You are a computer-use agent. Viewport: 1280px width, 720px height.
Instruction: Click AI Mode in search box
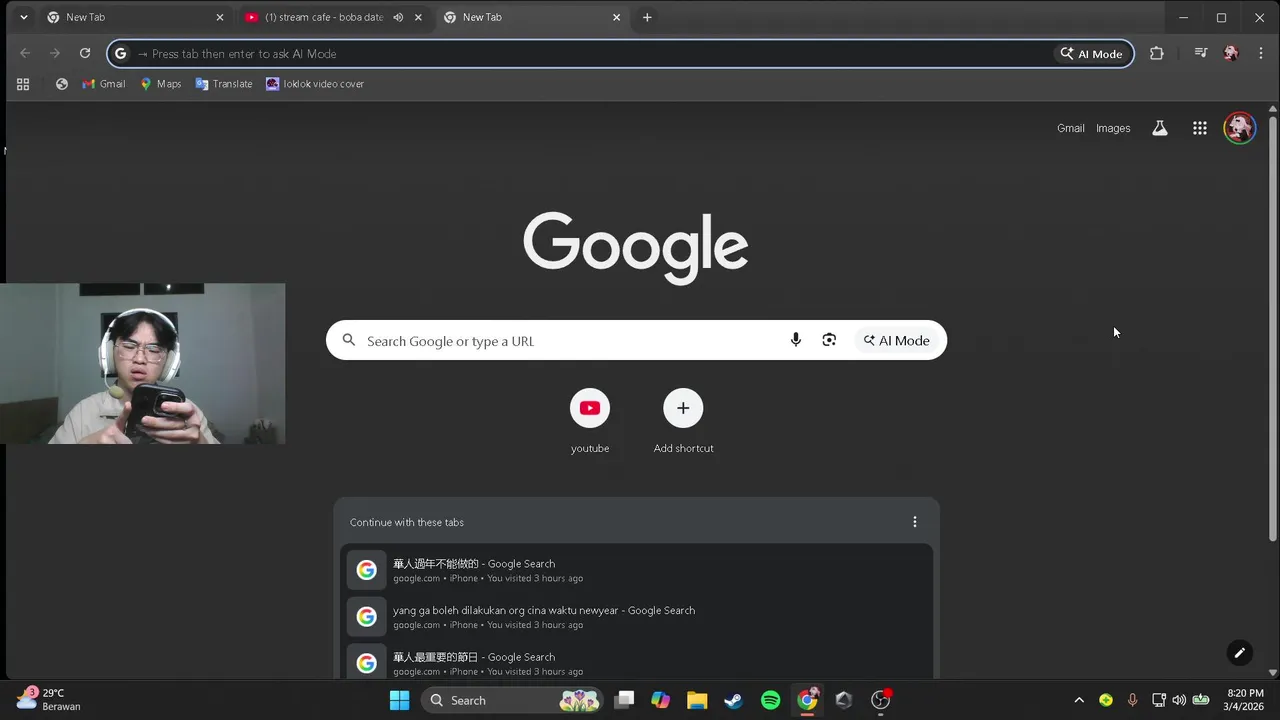(x=897, y=340)
